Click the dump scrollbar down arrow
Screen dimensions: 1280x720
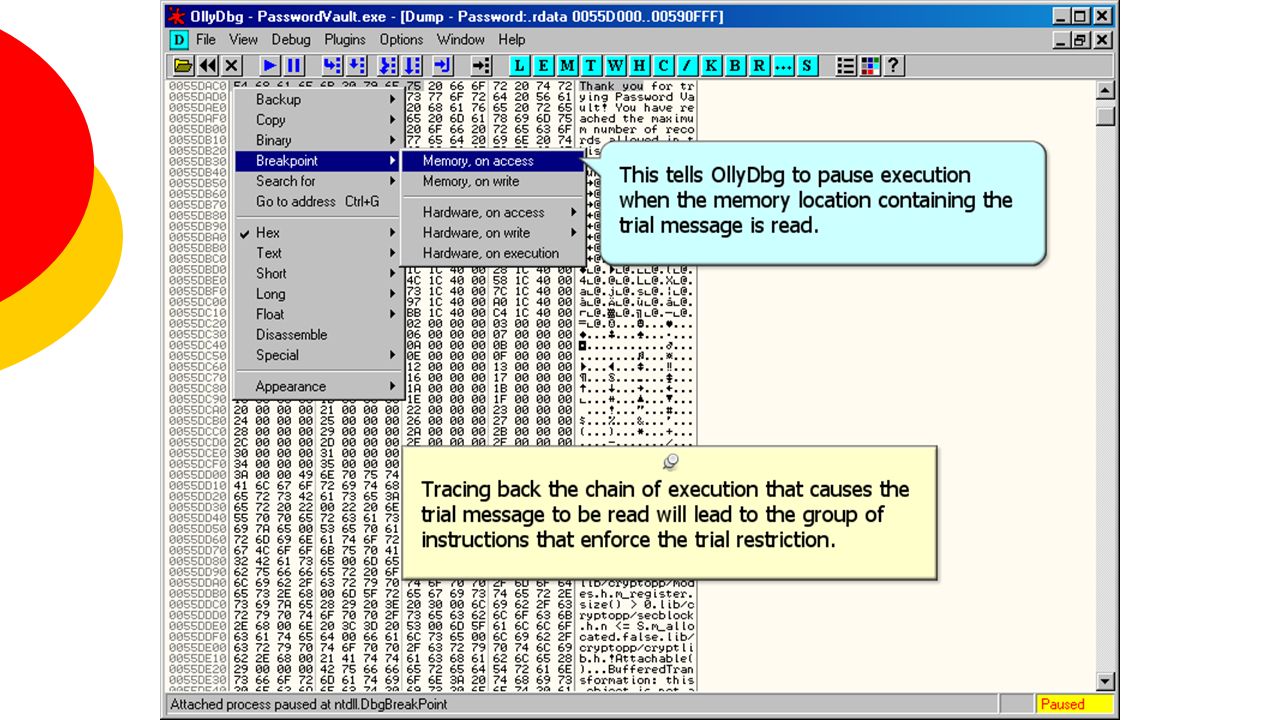[1105, 682]
